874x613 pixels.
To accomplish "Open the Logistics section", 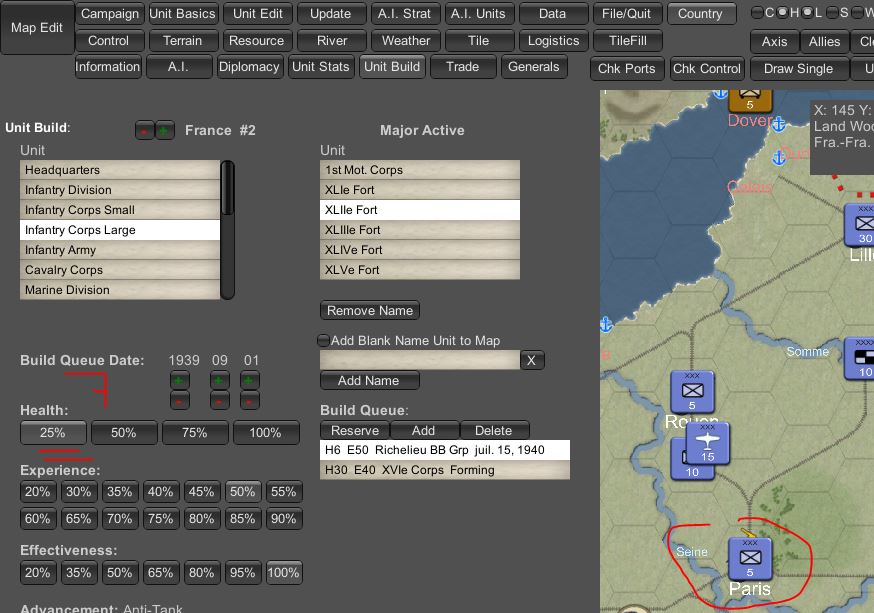I will coord(553,41).
